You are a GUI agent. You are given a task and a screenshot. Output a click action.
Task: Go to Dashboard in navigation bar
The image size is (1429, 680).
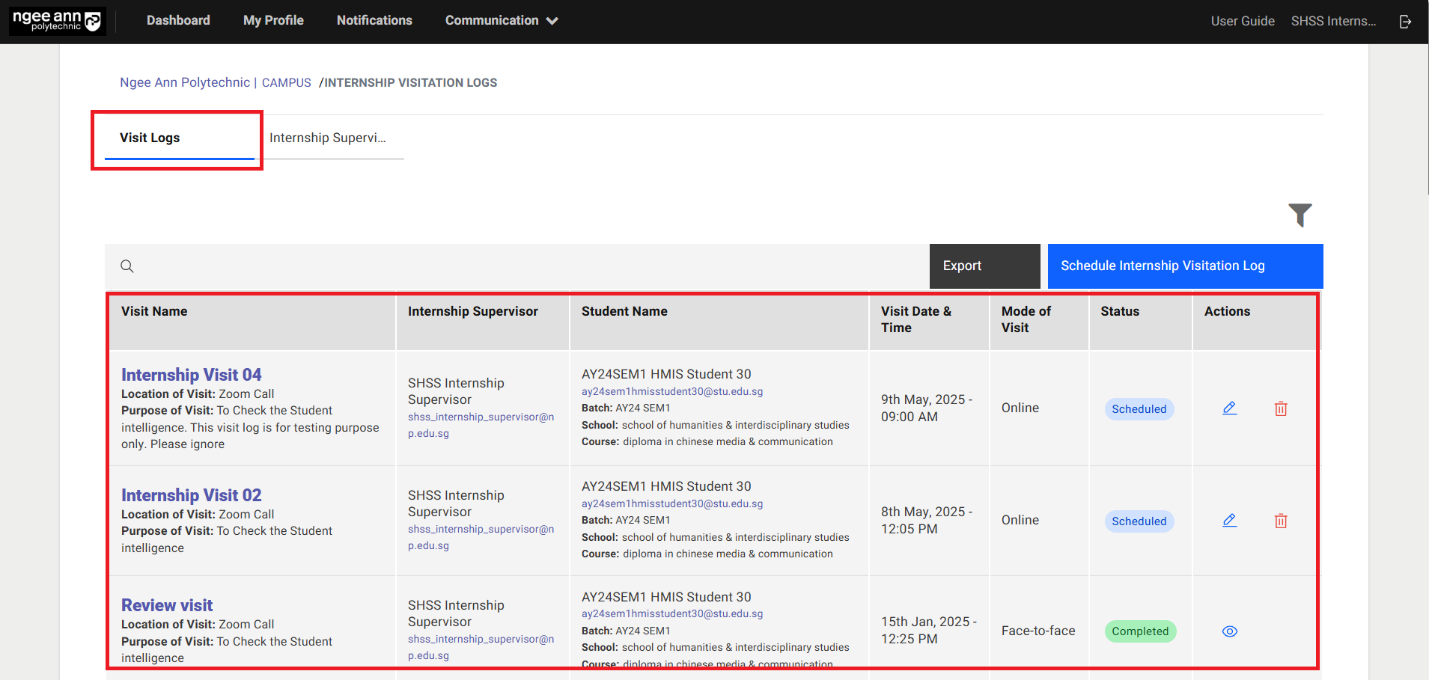(x=178, y=20)
